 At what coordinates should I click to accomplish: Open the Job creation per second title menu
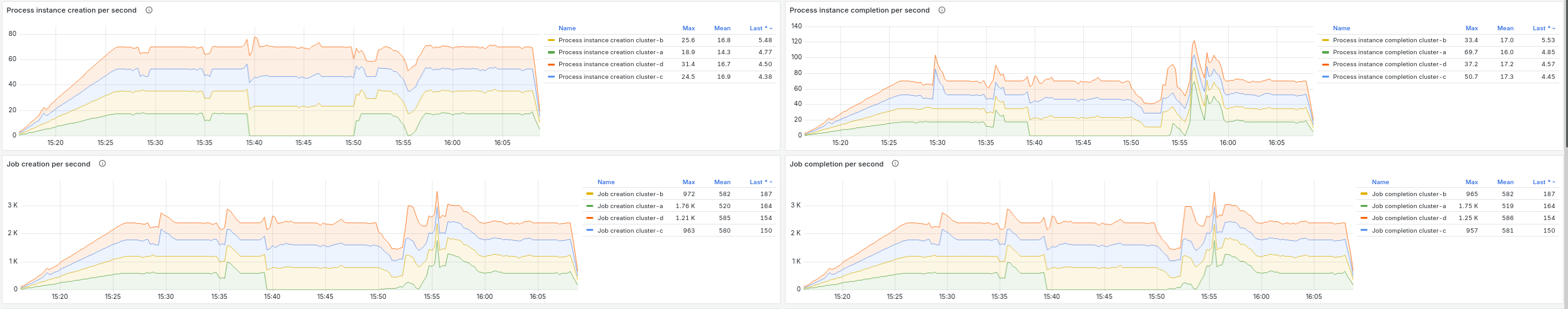pos(49,164)
